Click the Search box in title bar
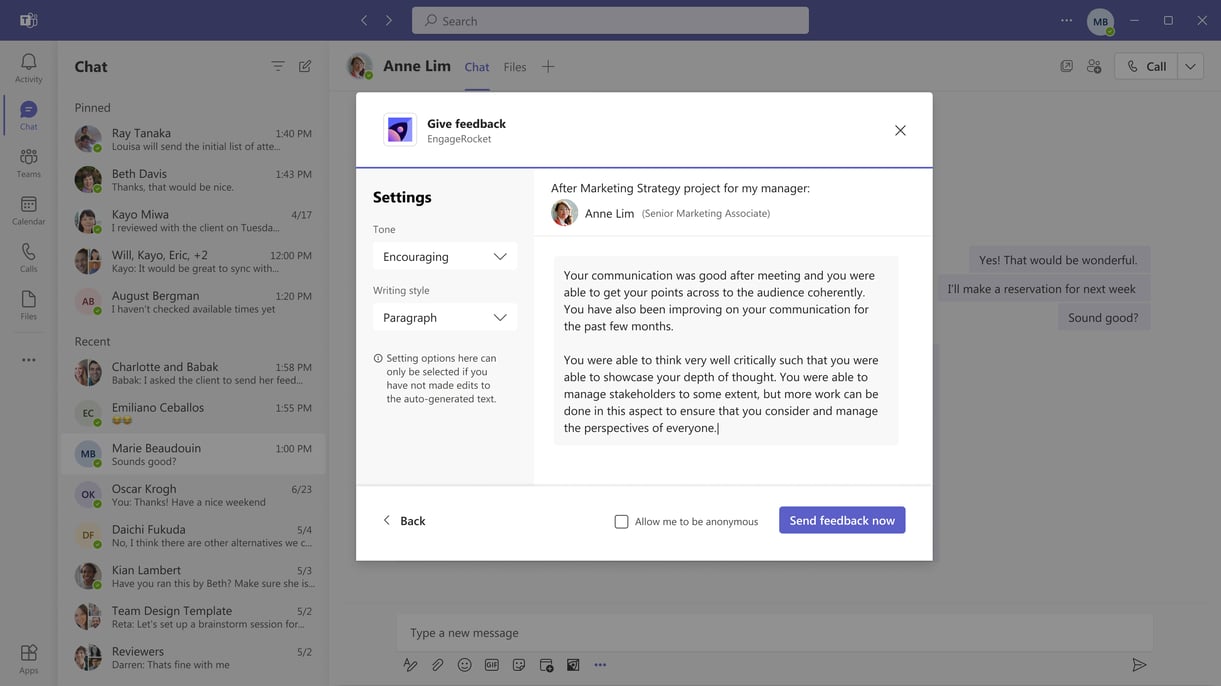This screenshot has height=686, width=1221. tap(610, 20)
